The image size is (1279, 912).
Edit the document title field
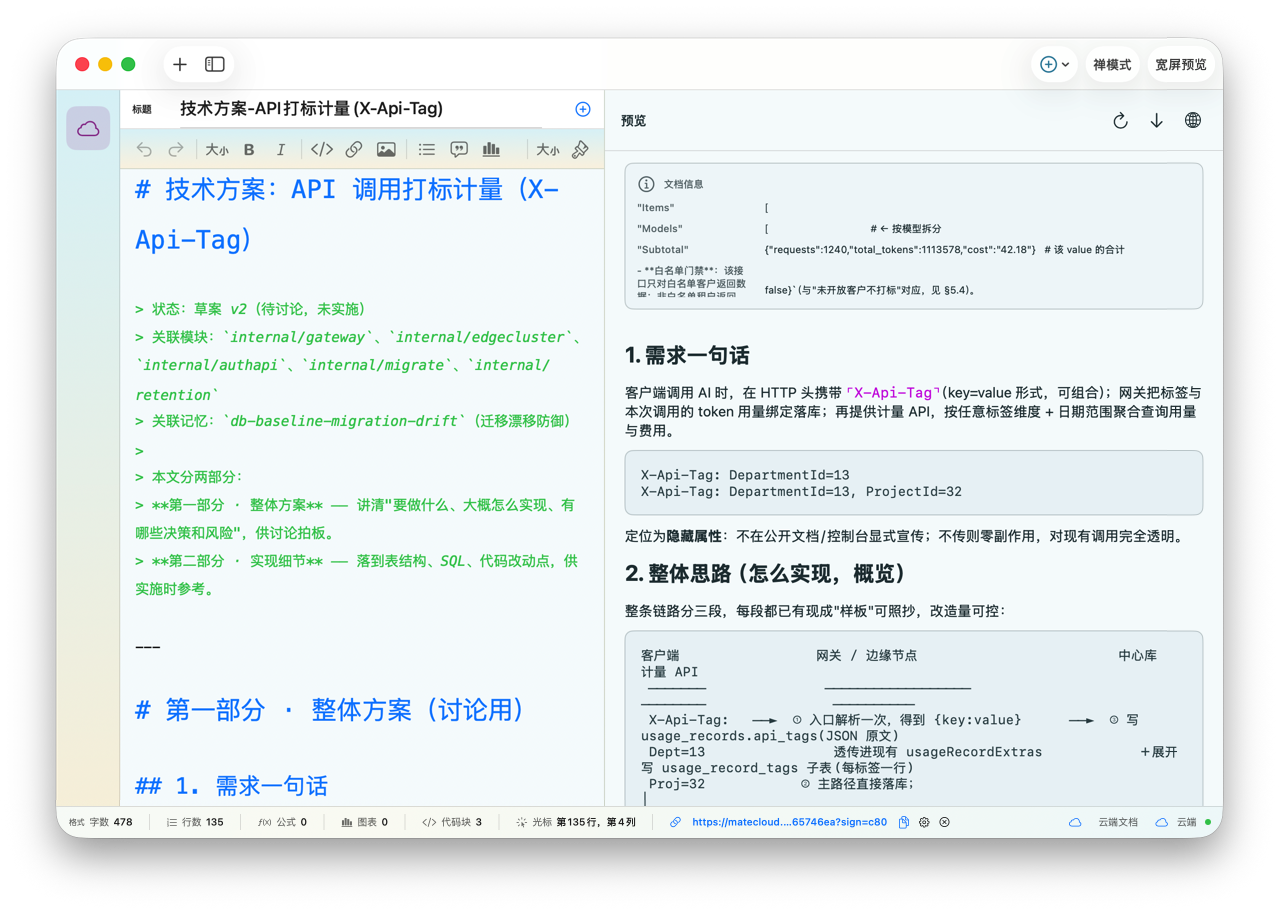point(361,109)
